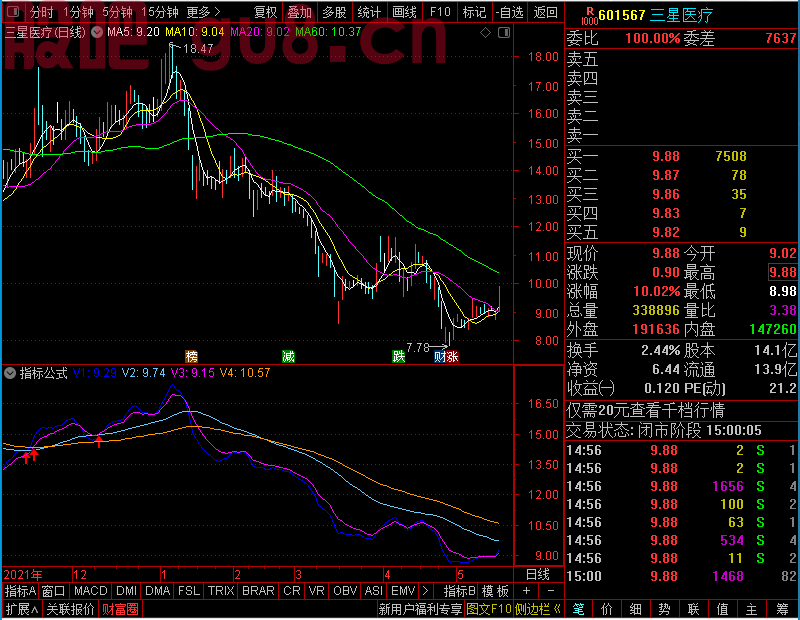
Task: Select the 指标B indicator group
Action: click(x=460, y=591)
